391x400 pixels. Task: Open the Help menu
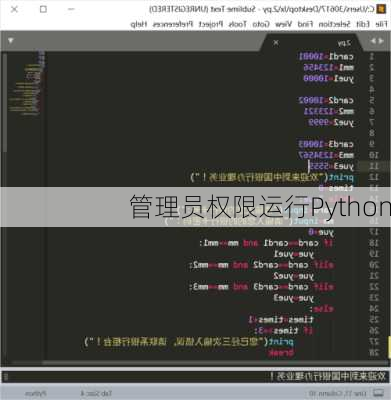pyautogui.click(x=139, y=24)
